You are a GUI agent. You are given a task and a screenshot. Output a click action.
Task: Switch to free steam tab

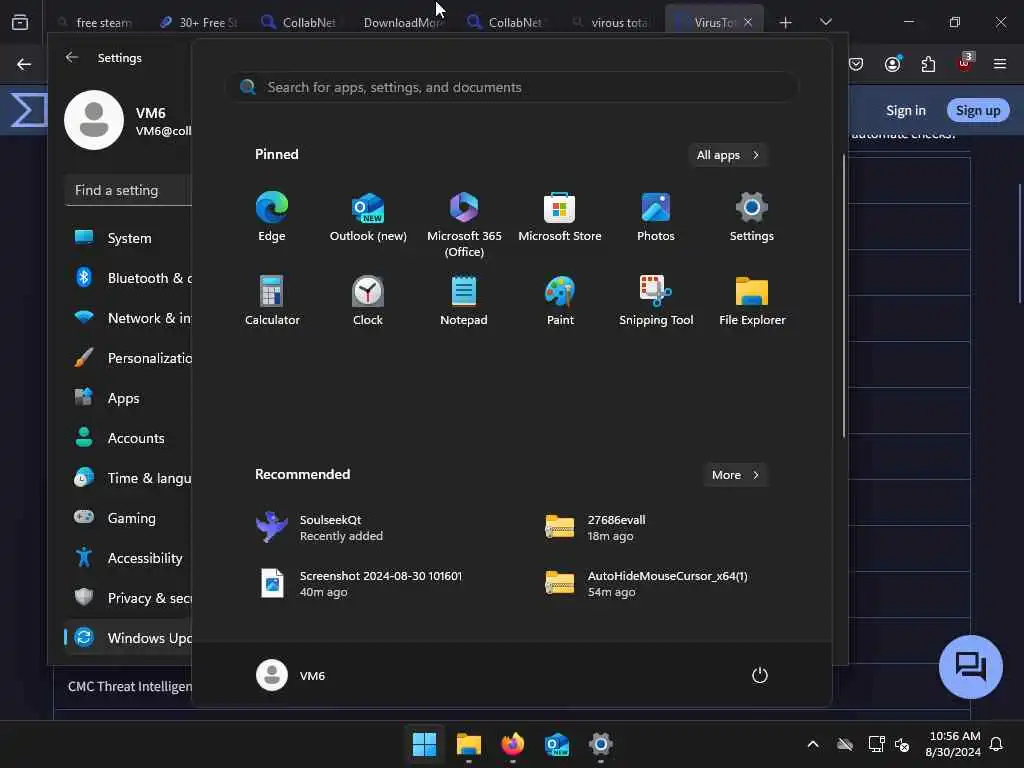point(95,23)
